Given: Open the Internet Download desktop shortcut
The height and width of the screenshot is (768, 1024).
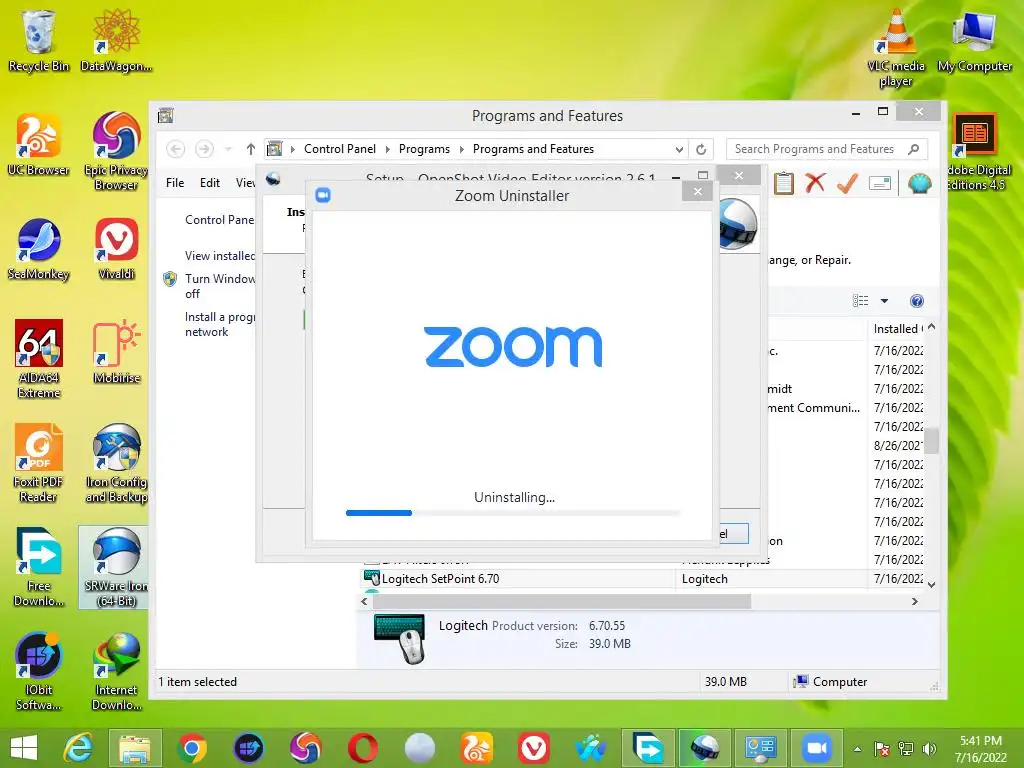Looking at the screenshot, I should click(x=116, y=671).
